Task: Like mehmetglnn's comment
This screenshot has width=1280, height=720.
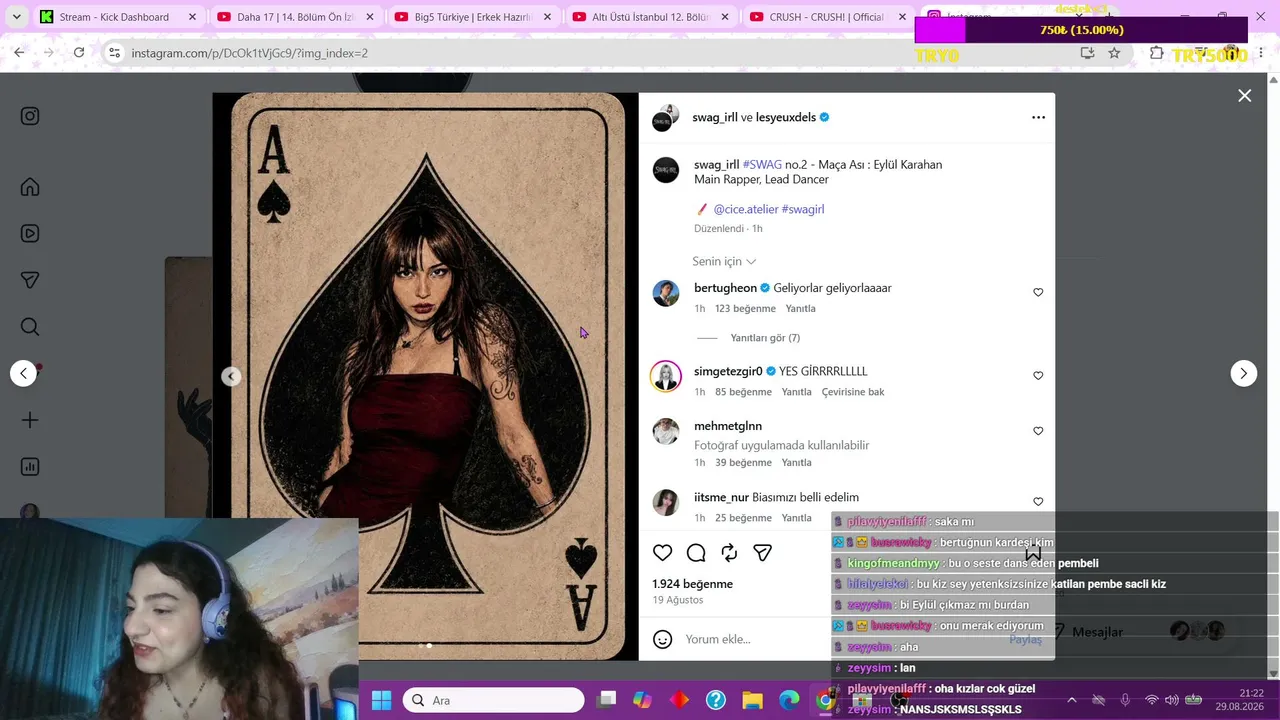Action: [1038, 431]
